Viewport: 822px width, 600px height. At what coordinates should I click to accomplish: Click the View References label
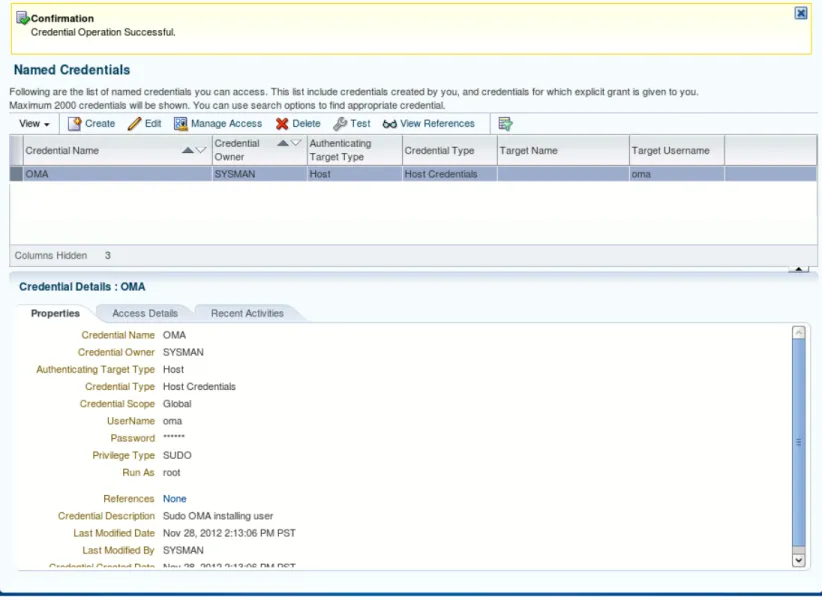click(437, 124)
